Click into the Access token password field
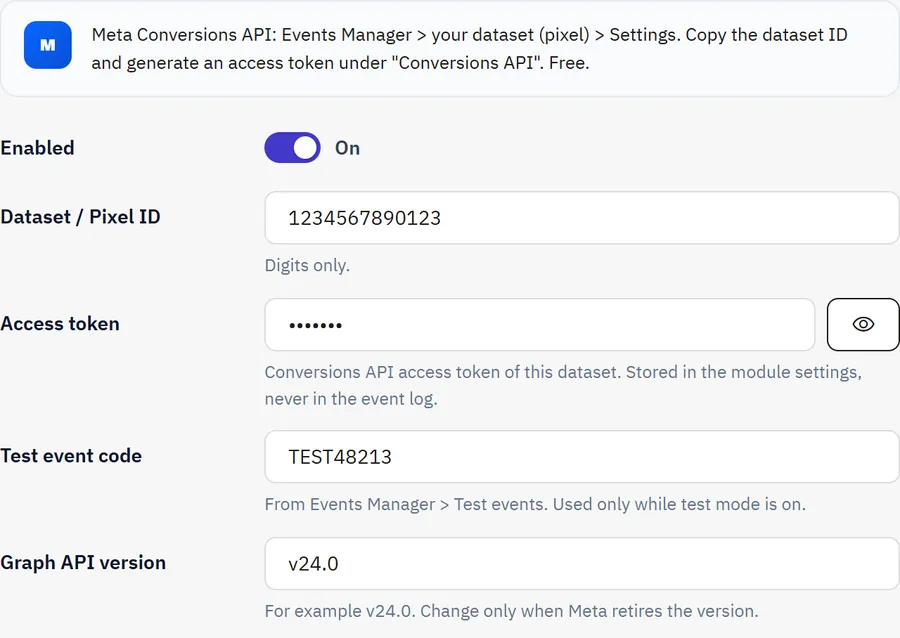900x638 pixels. (x=540, y=325)
